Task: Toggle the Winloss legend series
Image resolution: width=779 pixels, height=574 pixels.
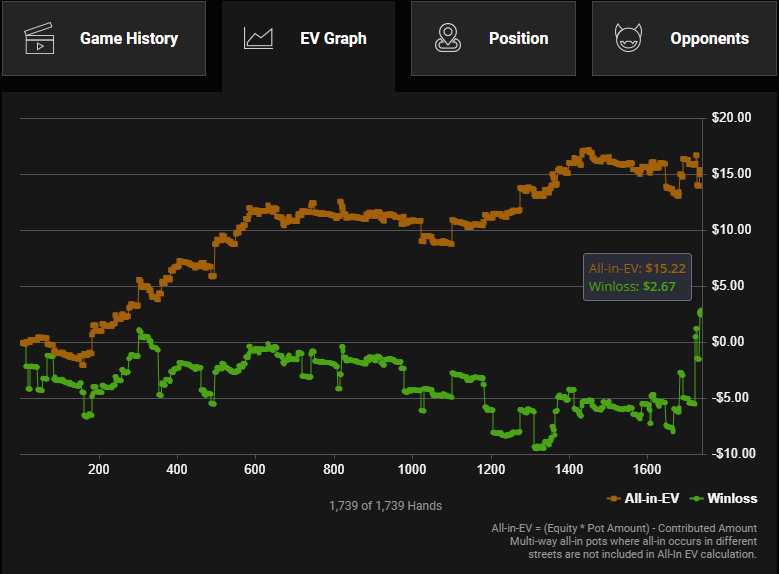Action: 724,498
